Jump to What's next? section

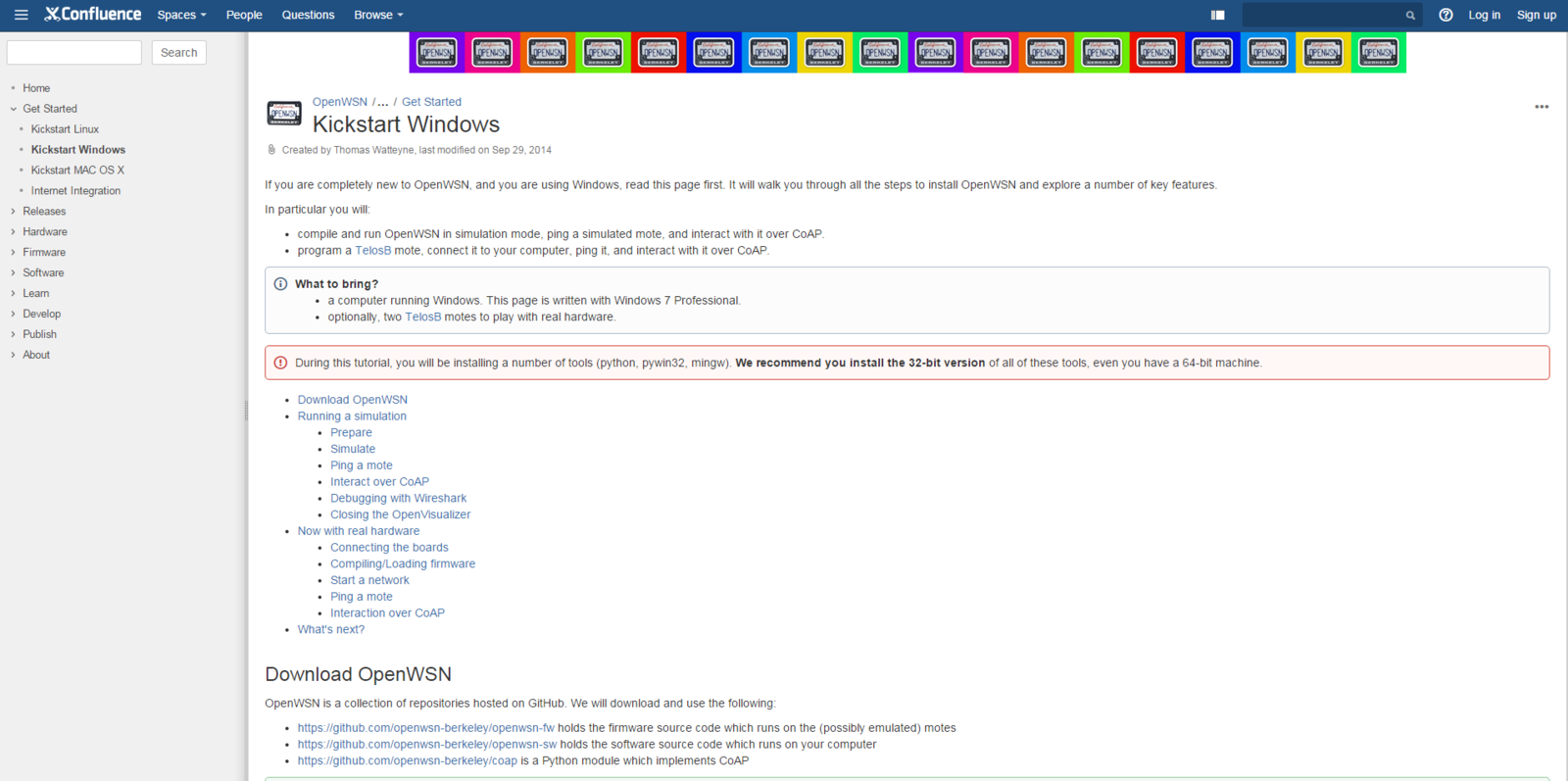331,630
